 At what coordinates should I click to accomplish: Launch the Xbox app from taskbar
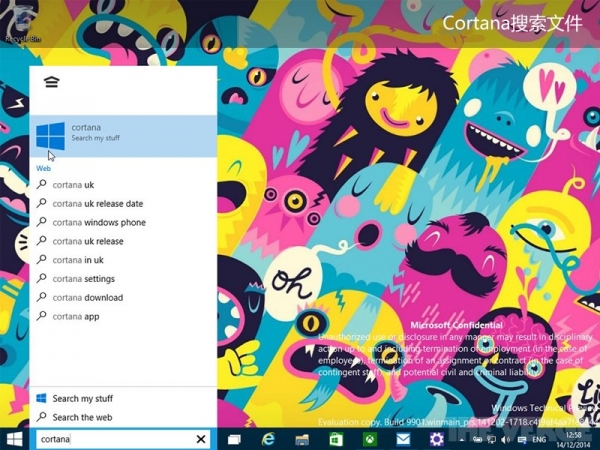click(370, 439)
